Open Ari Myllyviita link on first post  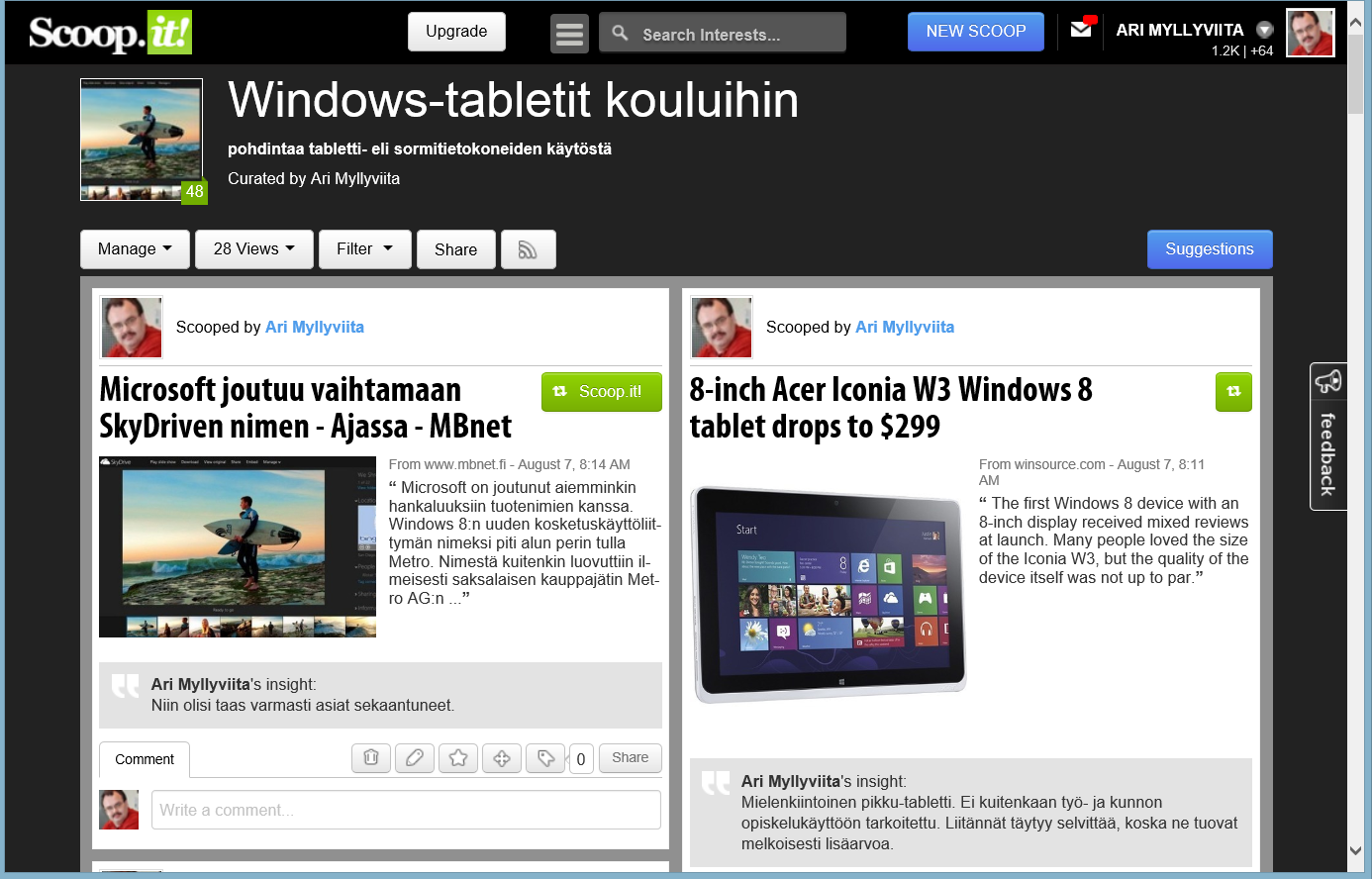coord(315,327)
